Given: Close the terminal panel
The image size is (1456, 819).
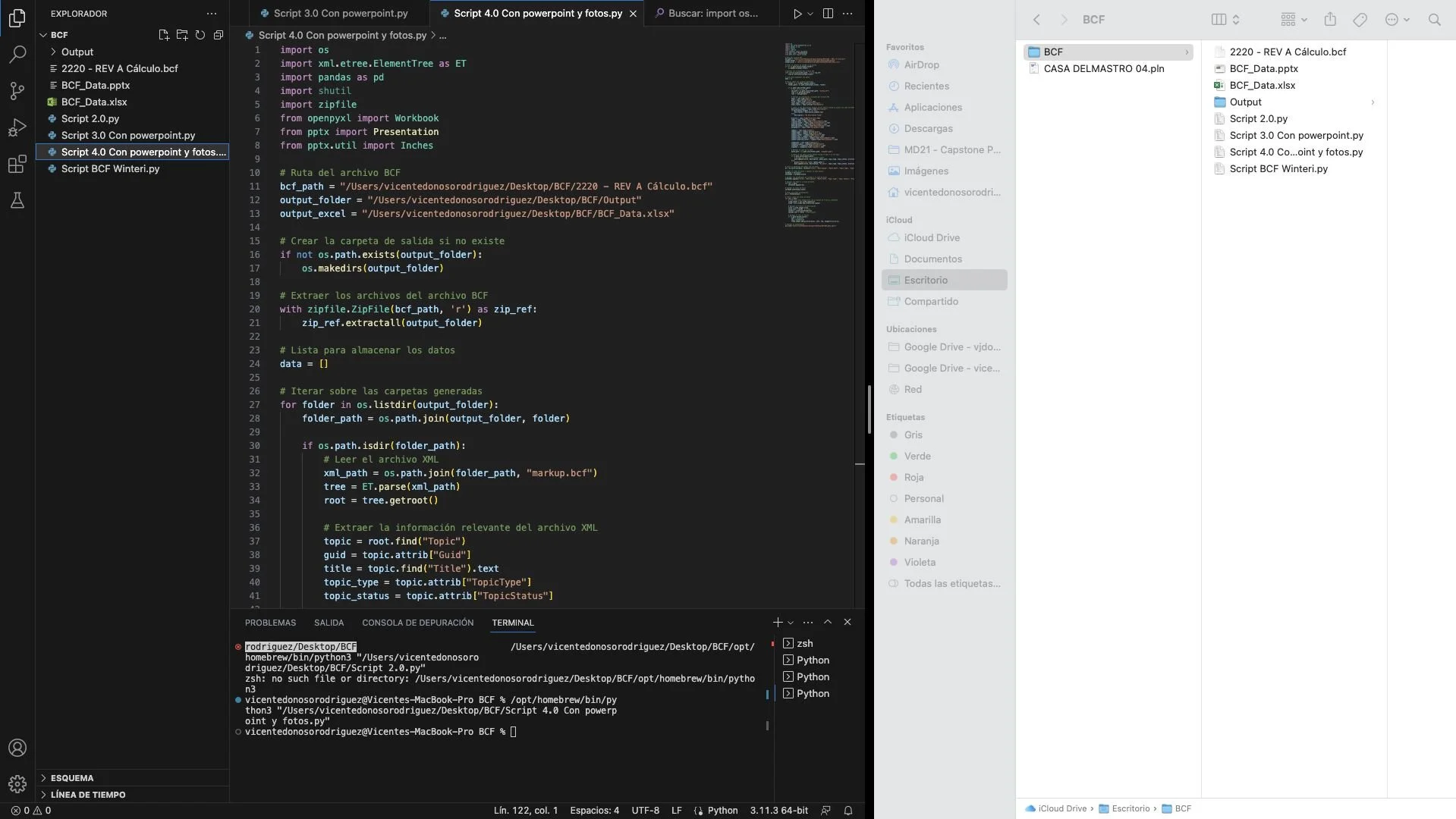Looking at the screenshot, I should pyautogui.click(x=847, y=623).
